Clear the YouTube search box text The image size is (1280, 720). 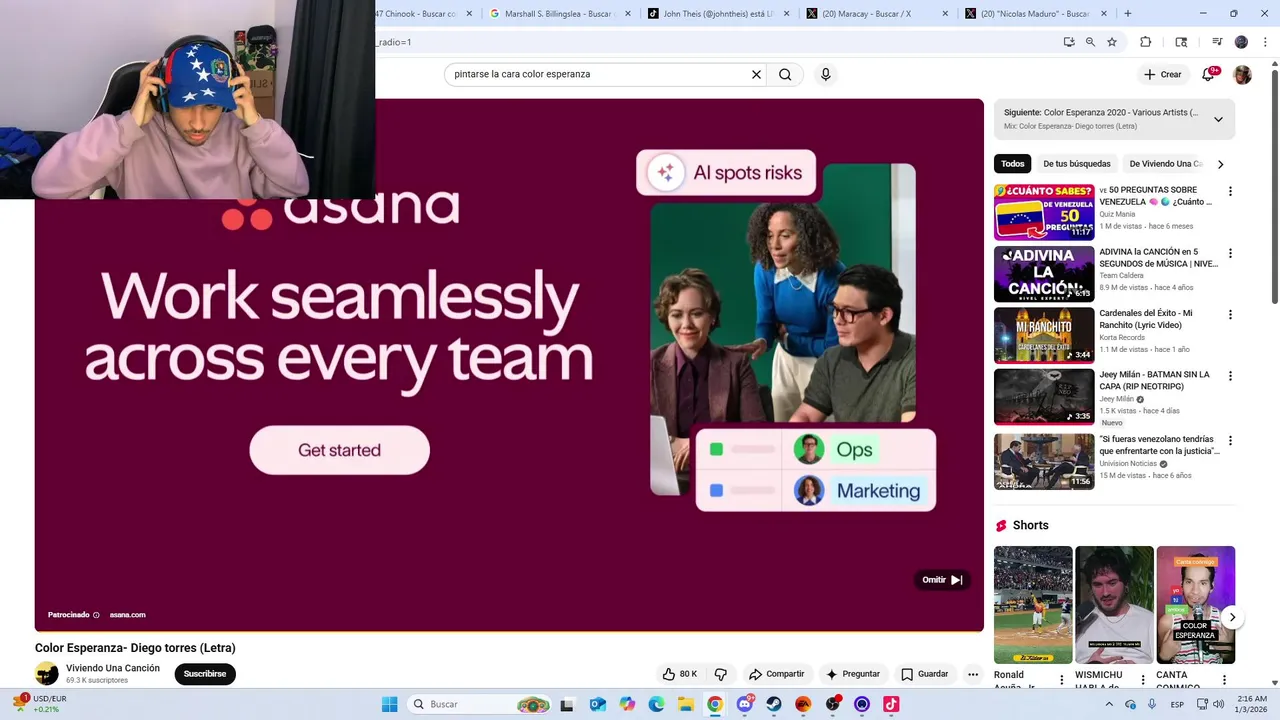tap(756, 74)
